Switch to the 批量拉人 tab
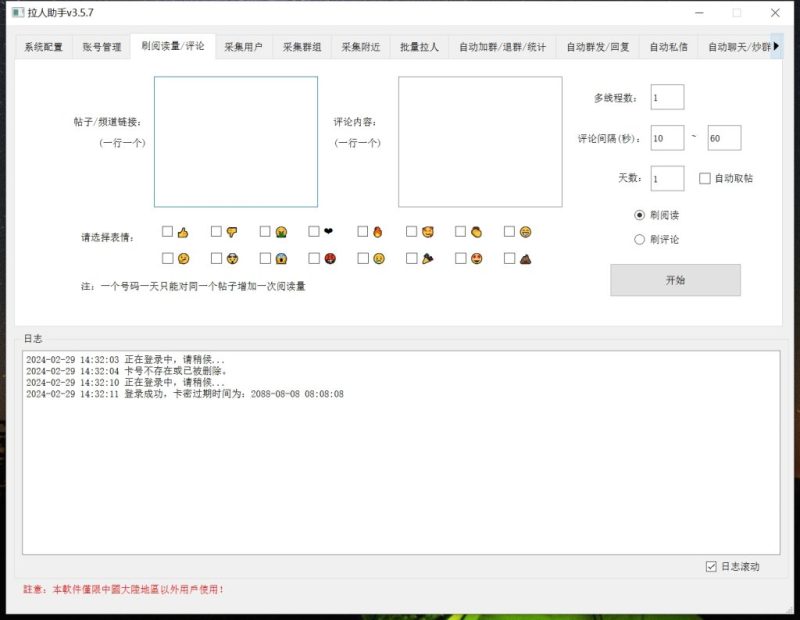The width and height of the screenshot is (800, 620). point(420,45)
